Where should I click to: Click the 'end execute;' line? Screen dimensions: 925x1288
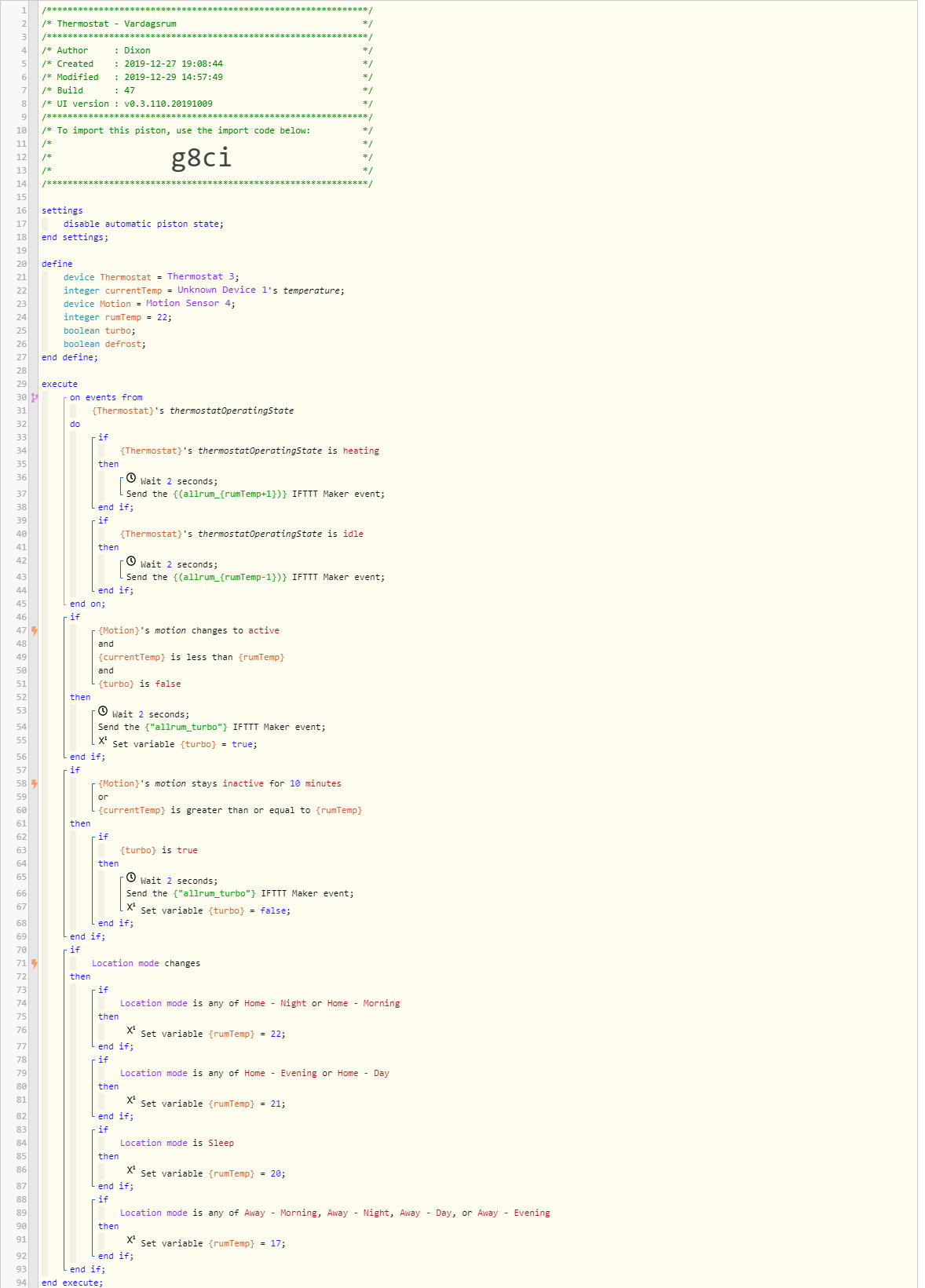[72, 1283]
